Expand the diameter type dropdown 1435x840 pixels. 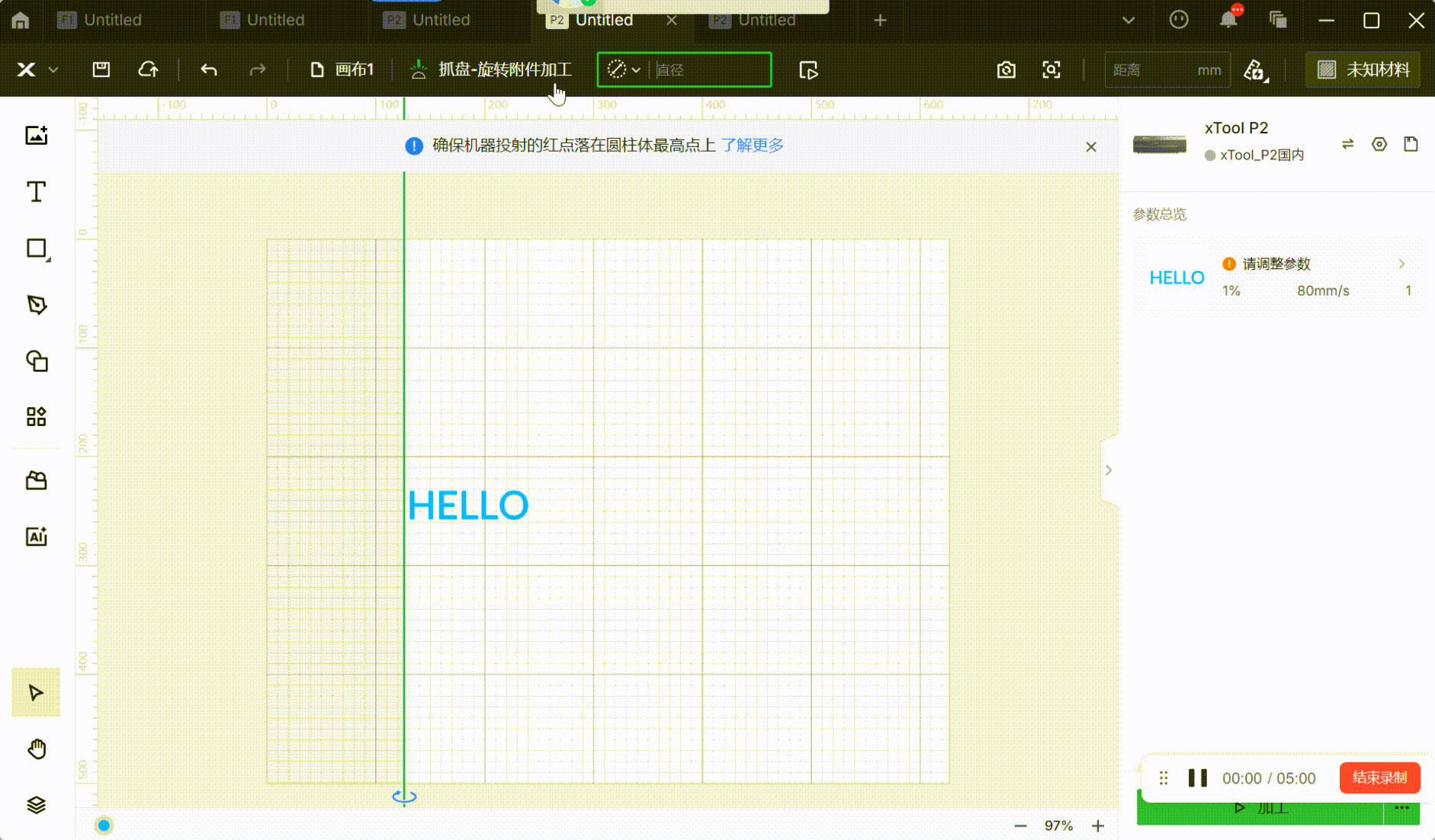(624, 69)
